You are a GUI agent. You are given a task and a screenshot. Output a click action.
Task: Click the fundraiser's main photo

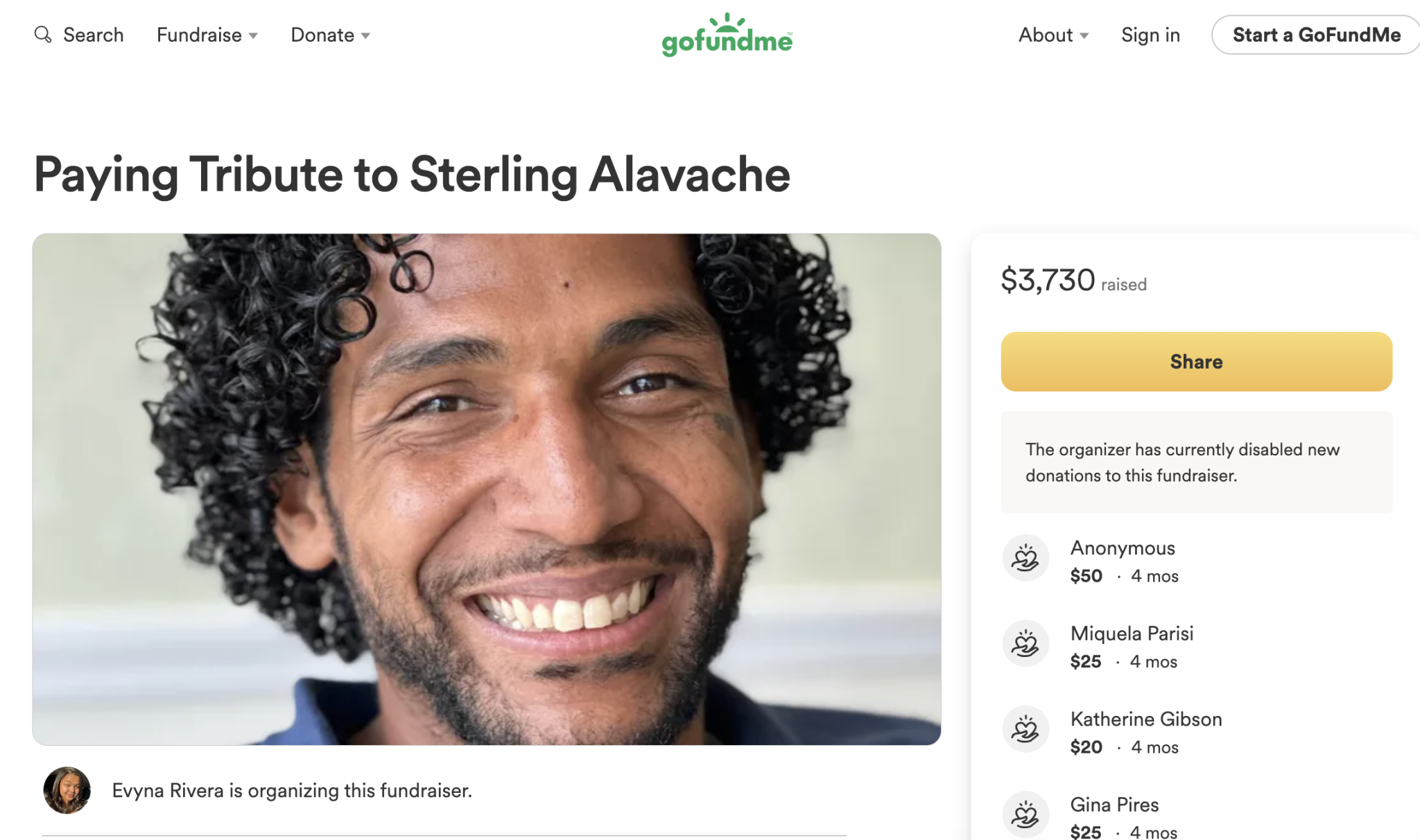[x=487, y=489]
